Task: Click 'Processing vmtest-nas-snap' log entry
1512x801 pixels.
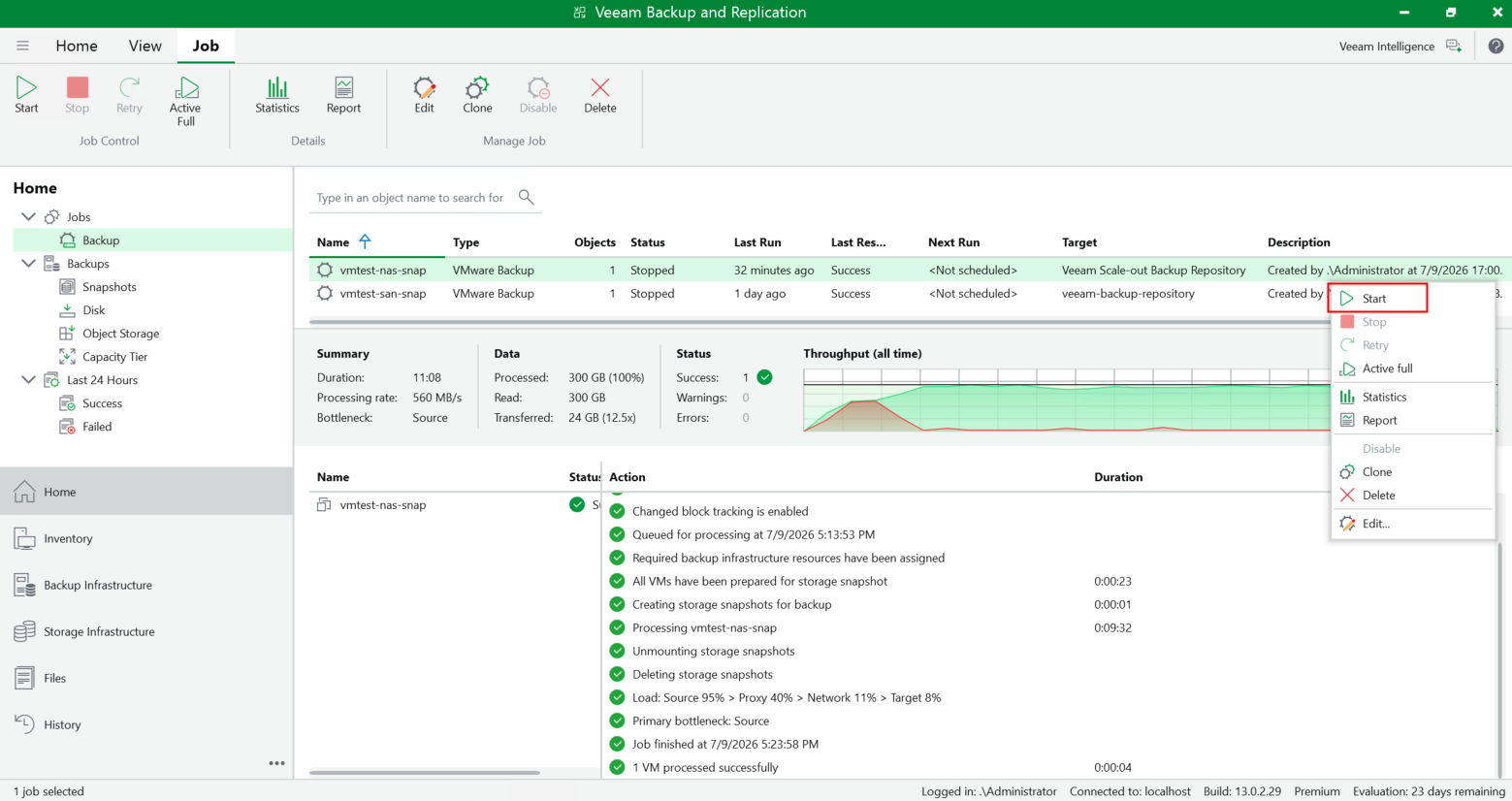Action: pyautogui.click(x=704, y=627)
